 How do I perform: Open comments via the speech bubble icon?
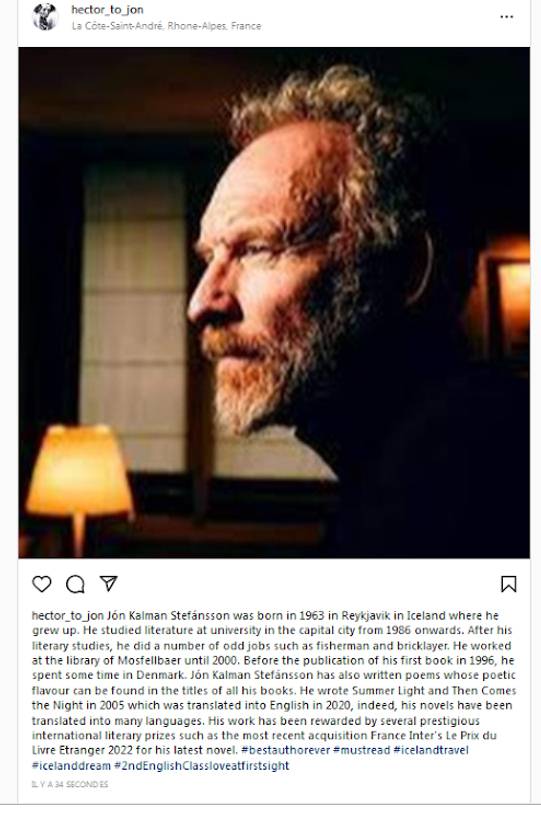75,584
